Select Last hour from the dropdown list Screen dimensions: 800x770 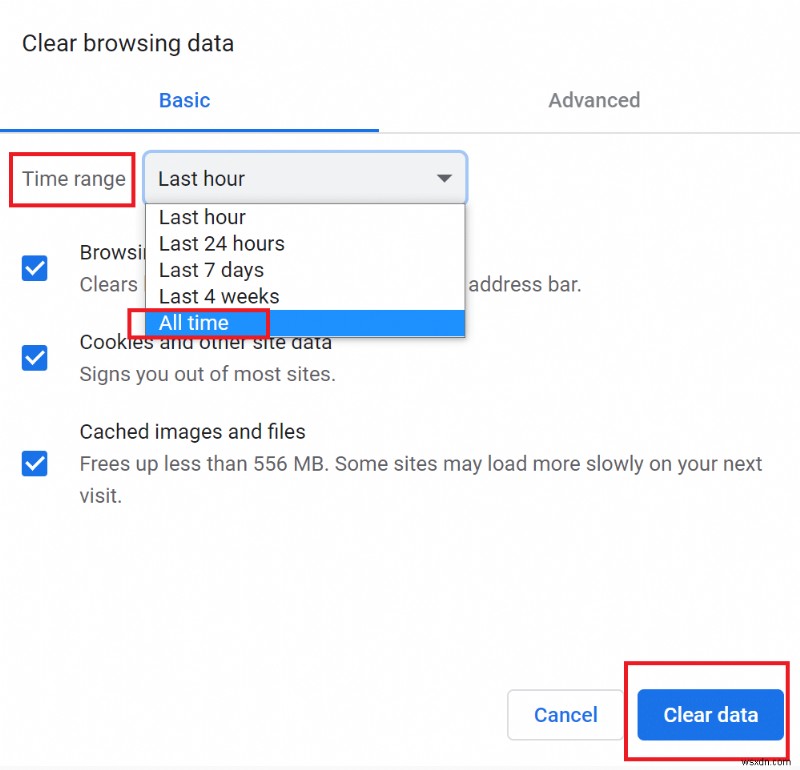(x=202, y=217)
